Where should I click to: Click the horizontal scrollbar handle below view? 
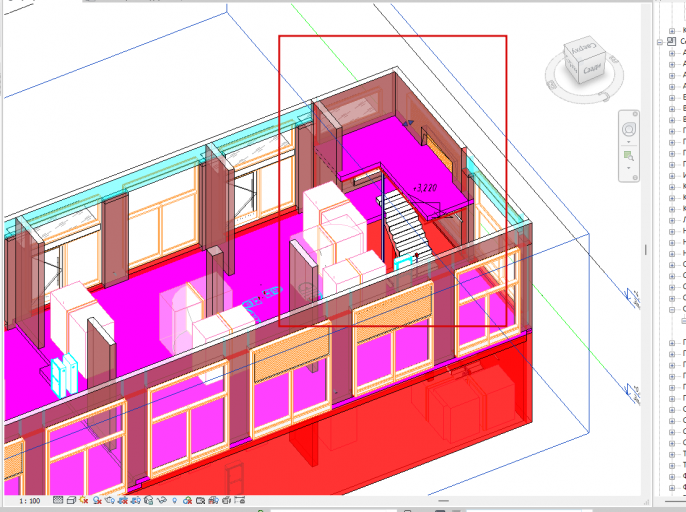pos(443,501)
